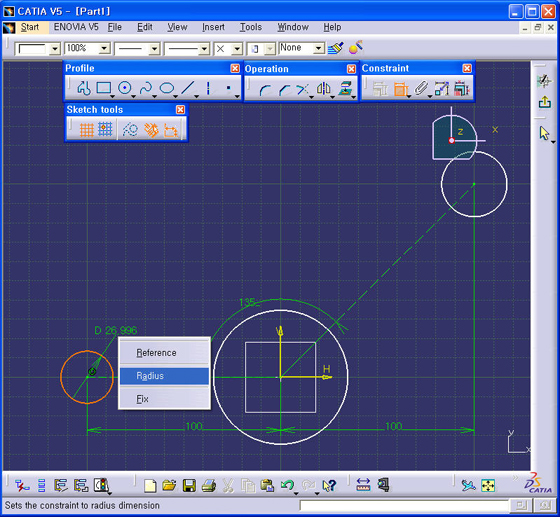Image resolution: width=560 pixels, height=517 pixels.
Task: Click the Graphic Properties wizard icon
Action: click(356, 47)
